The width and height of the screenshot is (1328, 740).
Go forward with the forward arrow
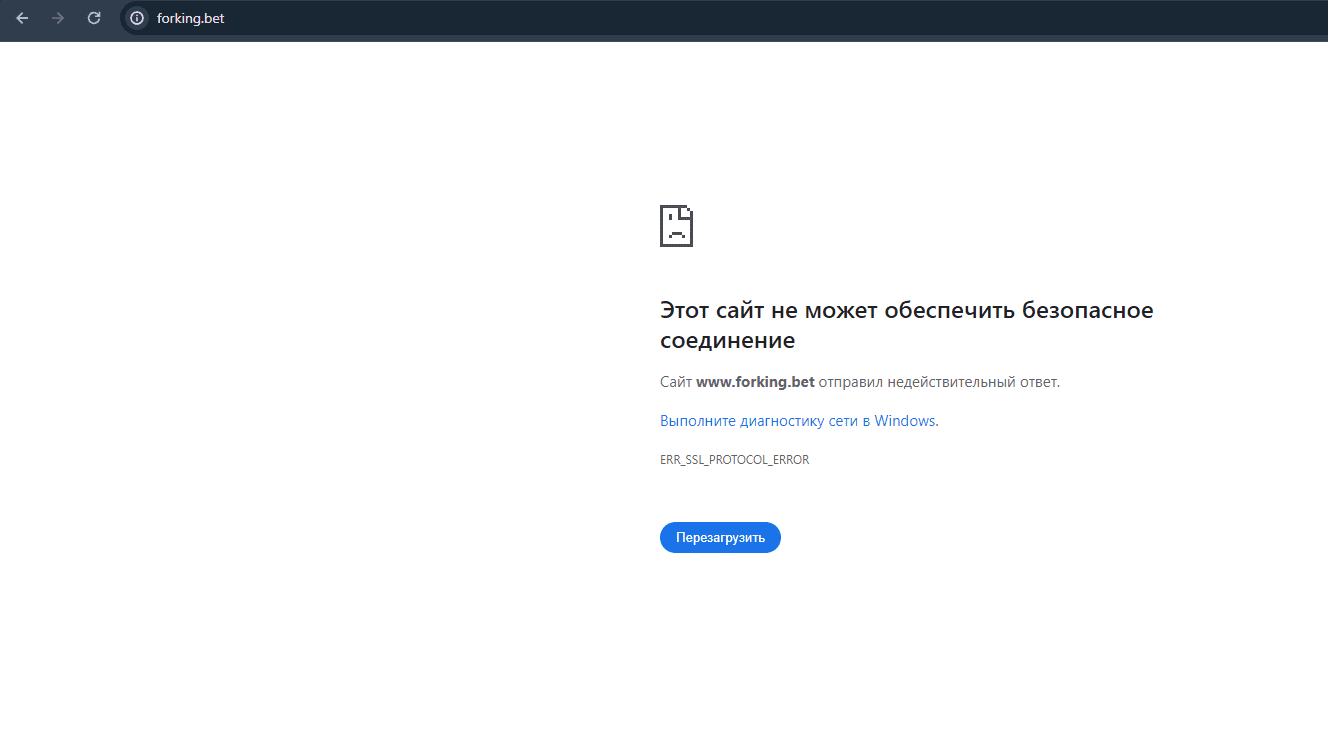click(58, 18)
